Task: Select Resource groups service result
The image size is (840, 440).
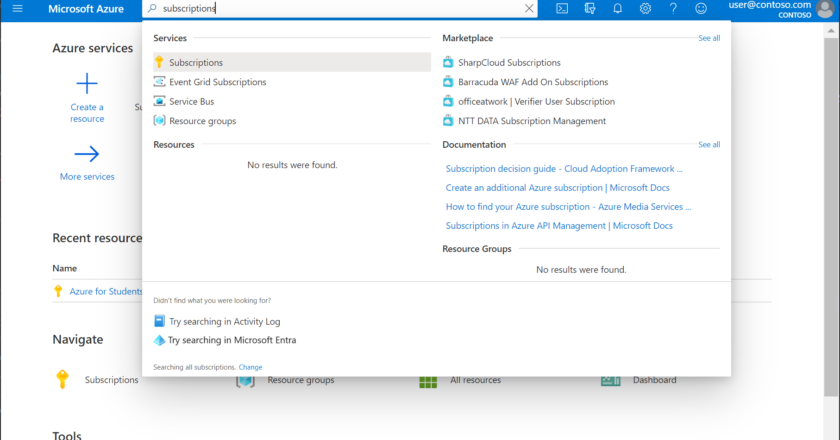Action: (202, 121)
